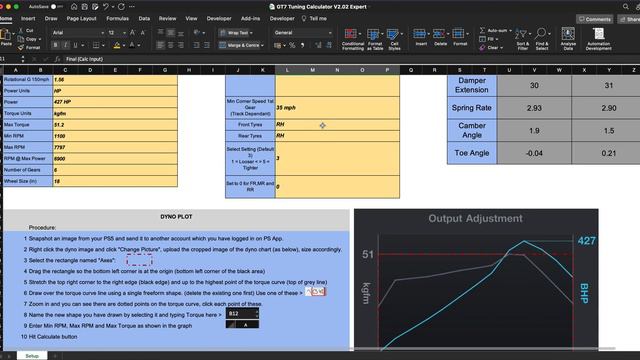Viewport: 640px width, 360px height.
Task: Toggle Underline formatting
Action: pyautogui.click(x=75, y=45)
